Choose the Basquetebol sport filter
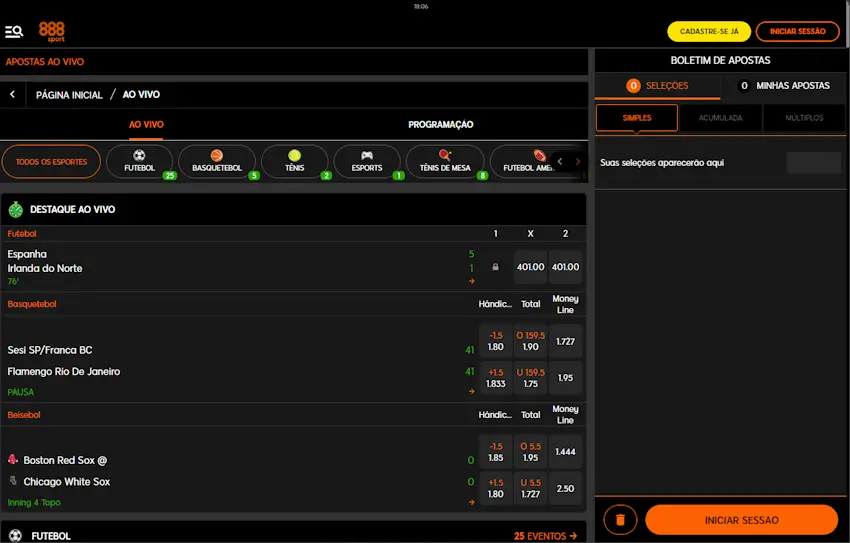This screenshot has width=850, height=543. click(217, 161)
